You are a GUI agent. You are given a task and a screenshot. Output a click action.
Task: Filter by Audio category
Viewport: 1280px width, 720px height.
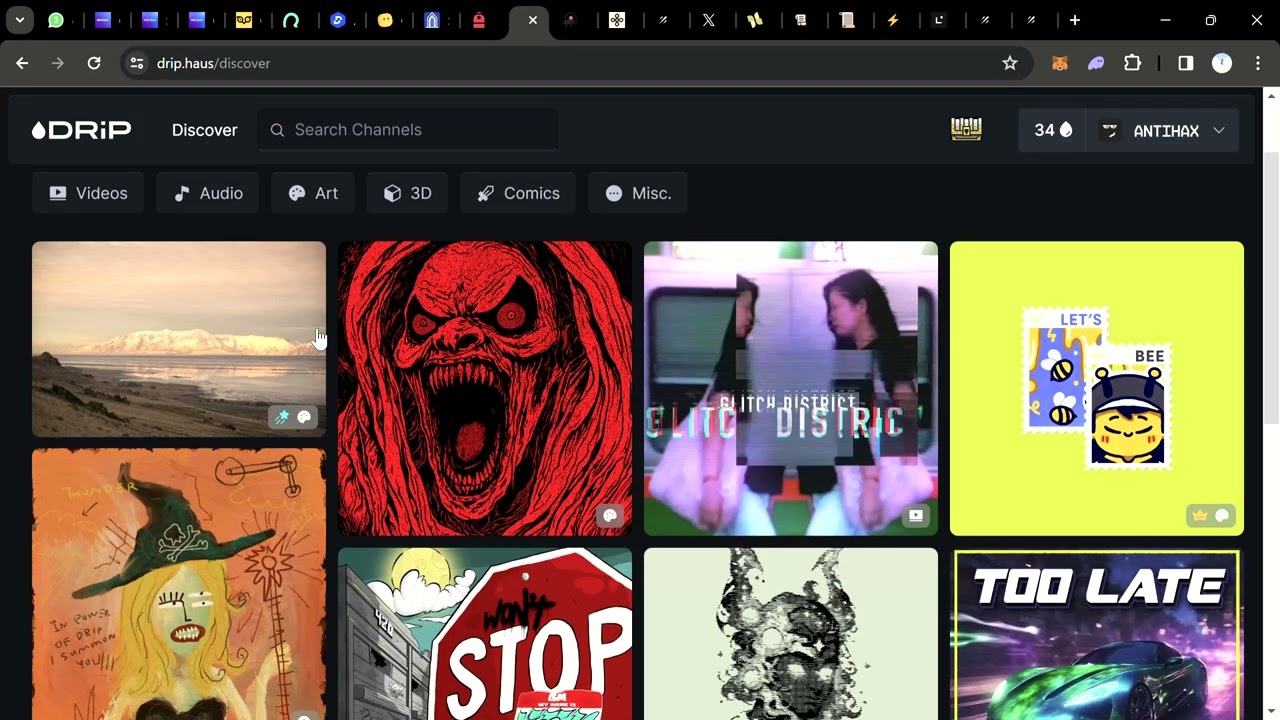208,193
